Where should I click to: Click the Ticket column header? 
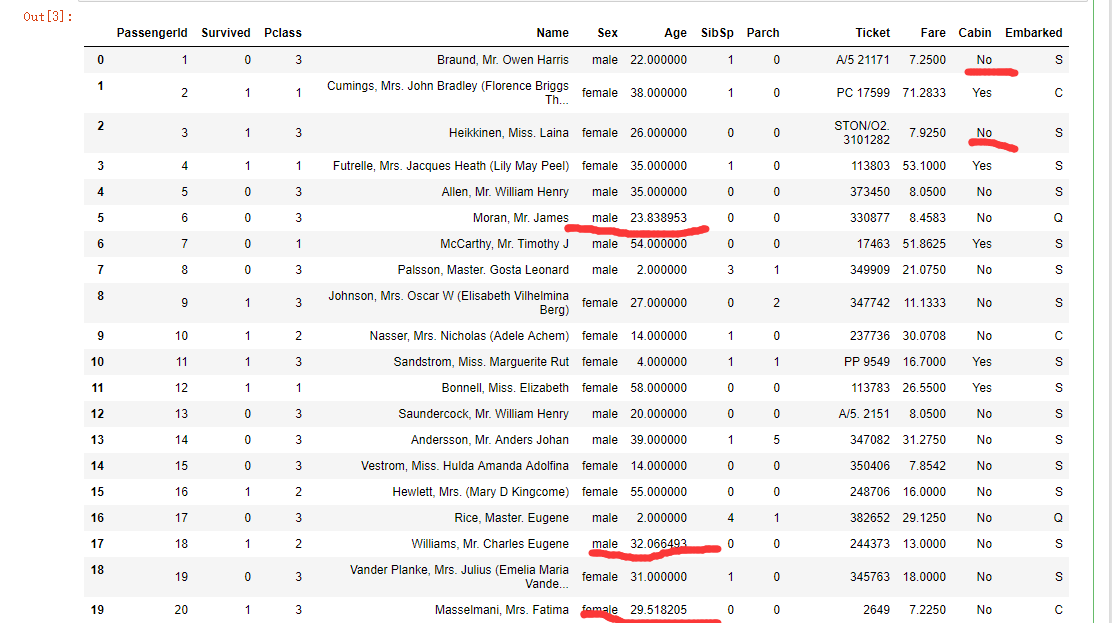tap(872, 33)
